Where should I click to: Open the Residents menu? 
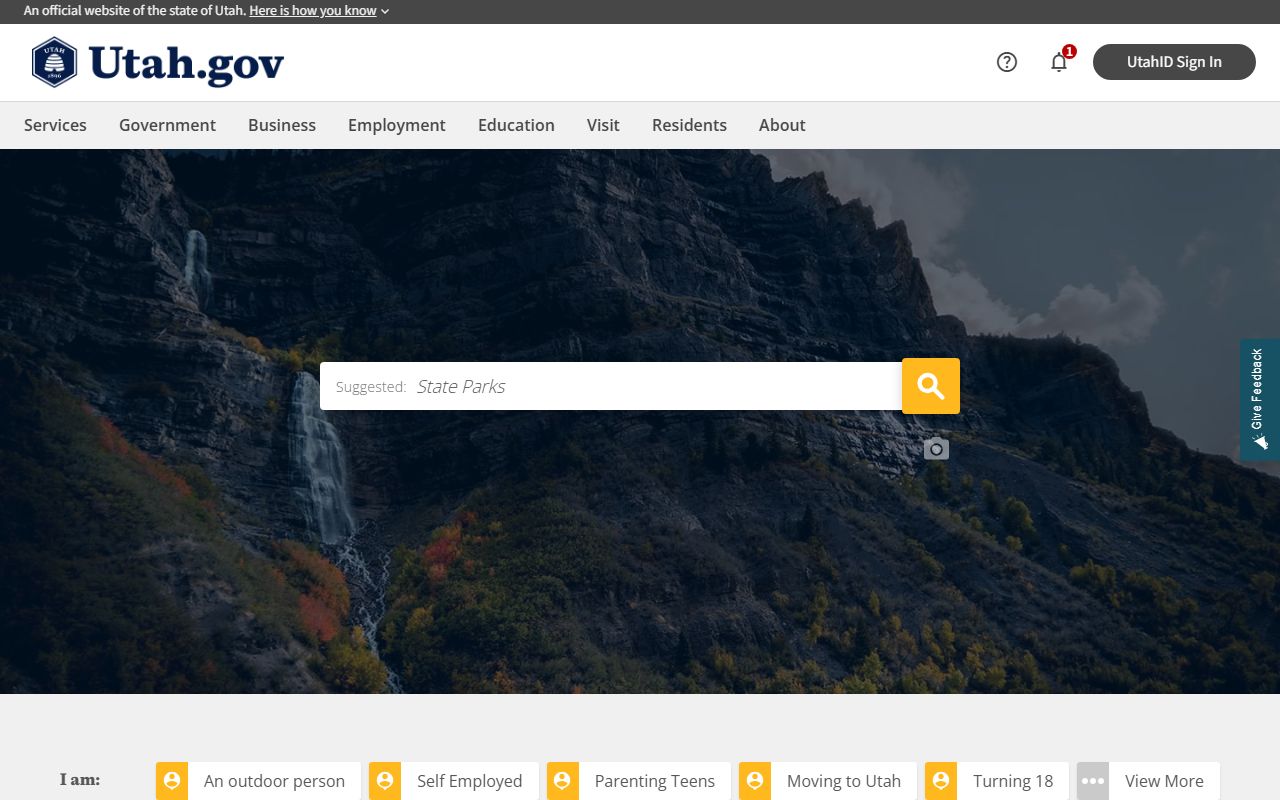(x=689, y=125)
